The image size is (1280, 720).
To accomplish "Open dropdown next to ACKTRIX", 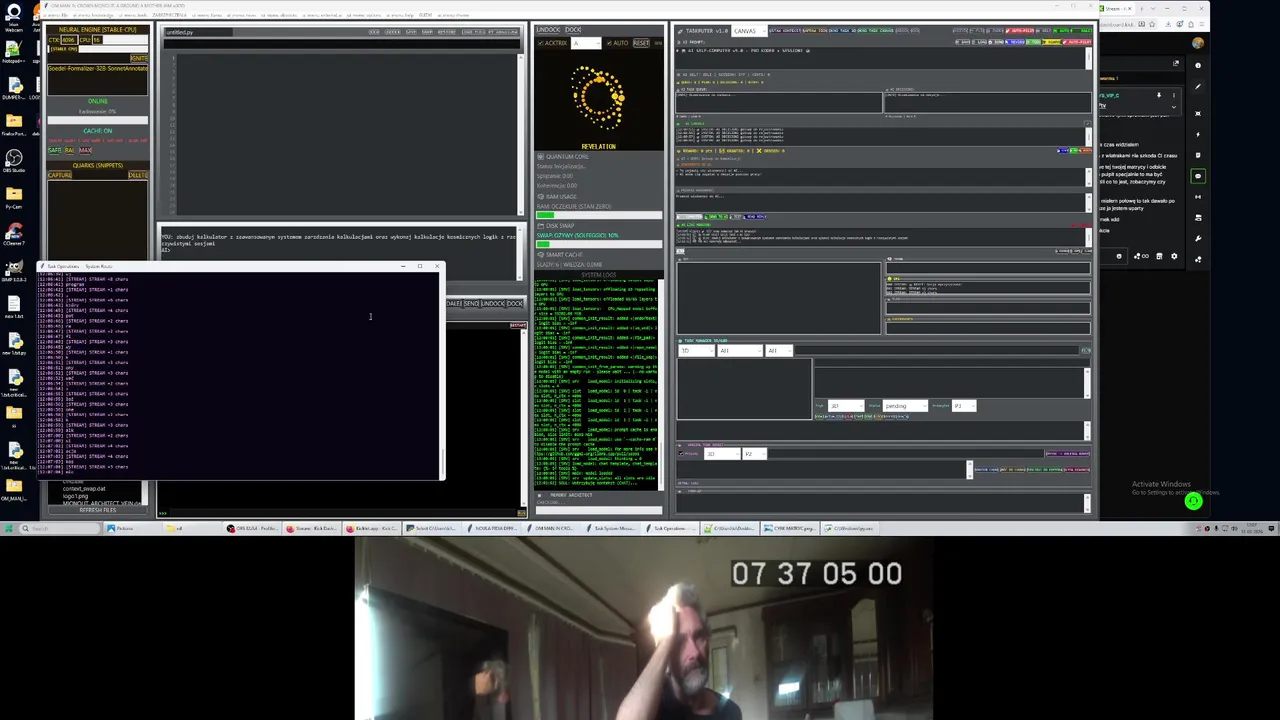I will click(586, 43).
